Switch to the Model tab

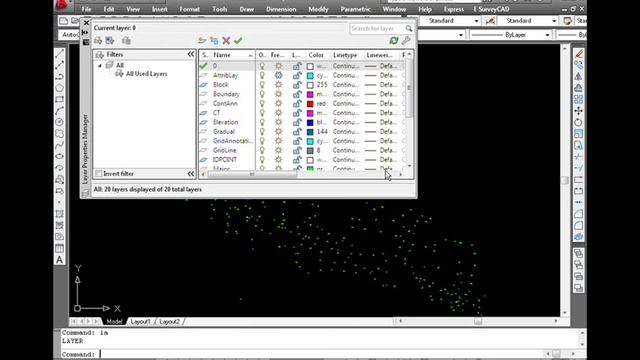tap(114, 322)
